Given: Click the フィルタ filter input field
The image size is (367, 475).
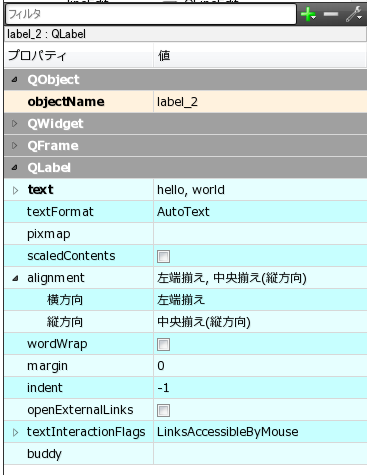Looking at the screenshot, I should (151, 14).
